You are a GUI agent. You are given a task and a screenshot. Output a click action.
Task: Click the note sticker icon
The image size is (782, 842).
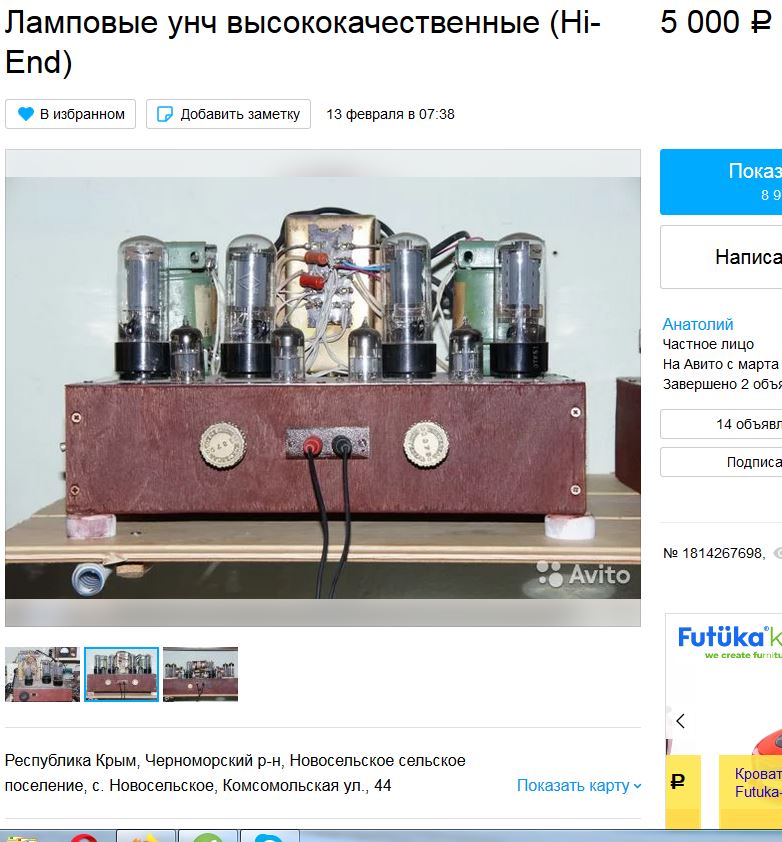point(164,114)
